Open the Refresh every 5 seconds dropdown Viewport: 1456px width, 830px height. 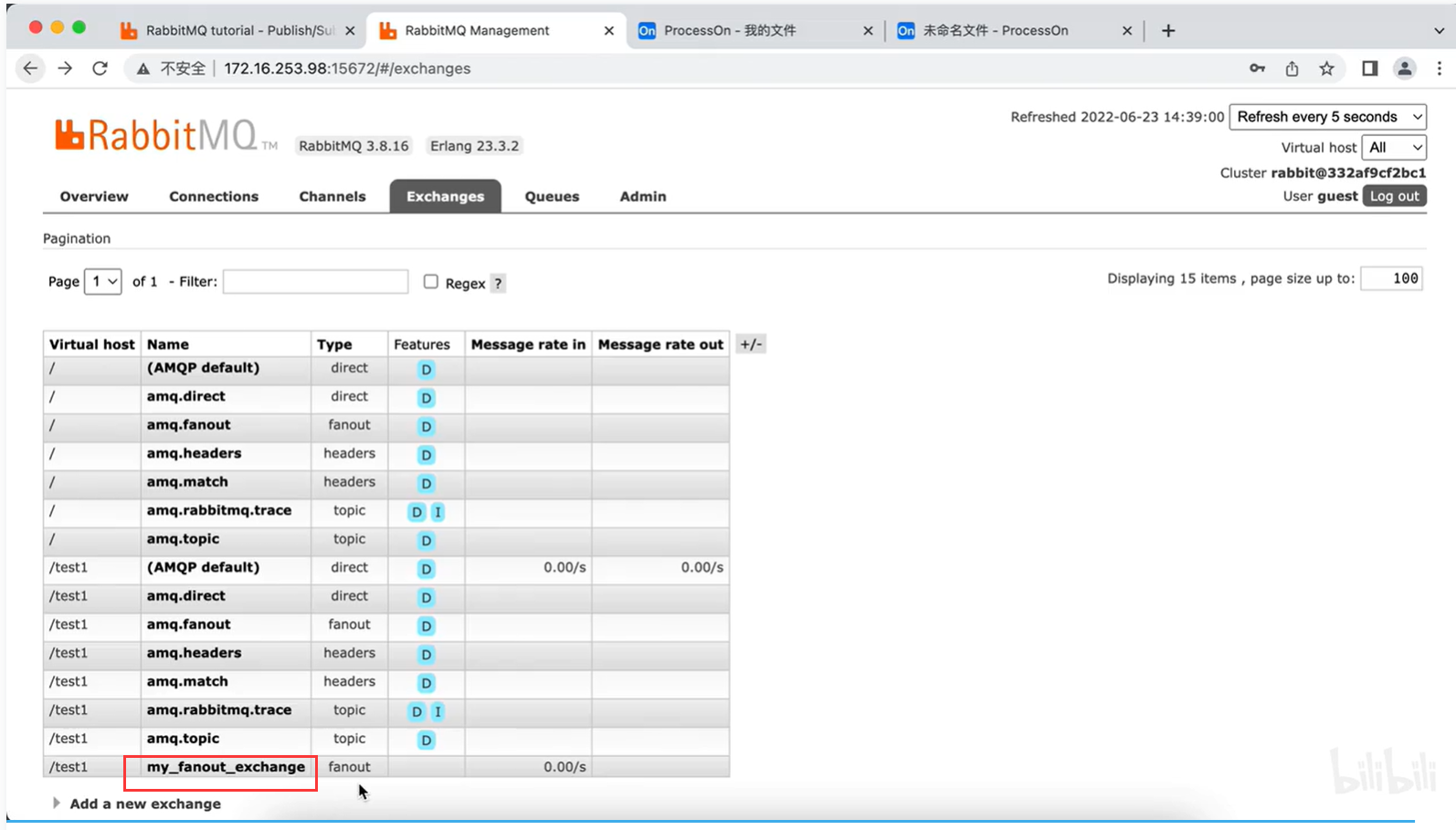click(1328, 117)
